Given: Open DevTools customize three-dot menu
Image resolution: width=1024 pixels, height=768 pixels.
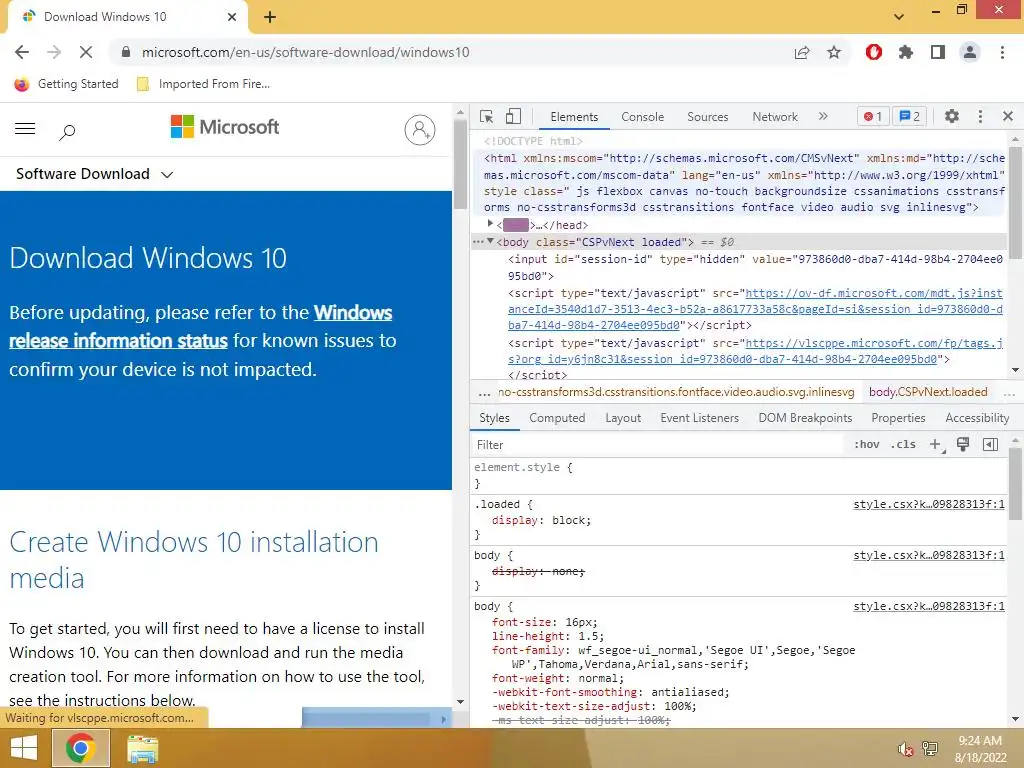Looking at the screenshot, I should coord(980,116).
